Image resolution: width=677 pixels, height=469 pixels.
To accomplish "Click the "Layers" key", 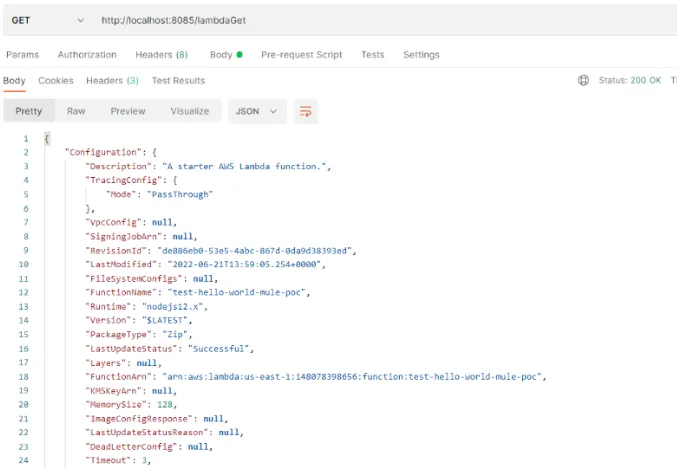I will tap(106, 363).
